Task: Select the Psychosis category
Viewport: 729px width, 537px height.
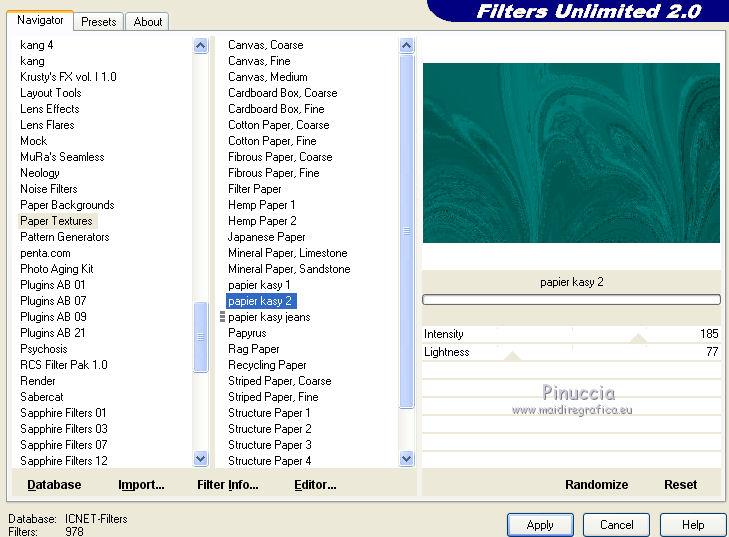Action: pyautogui.click(x=44, y=349)
